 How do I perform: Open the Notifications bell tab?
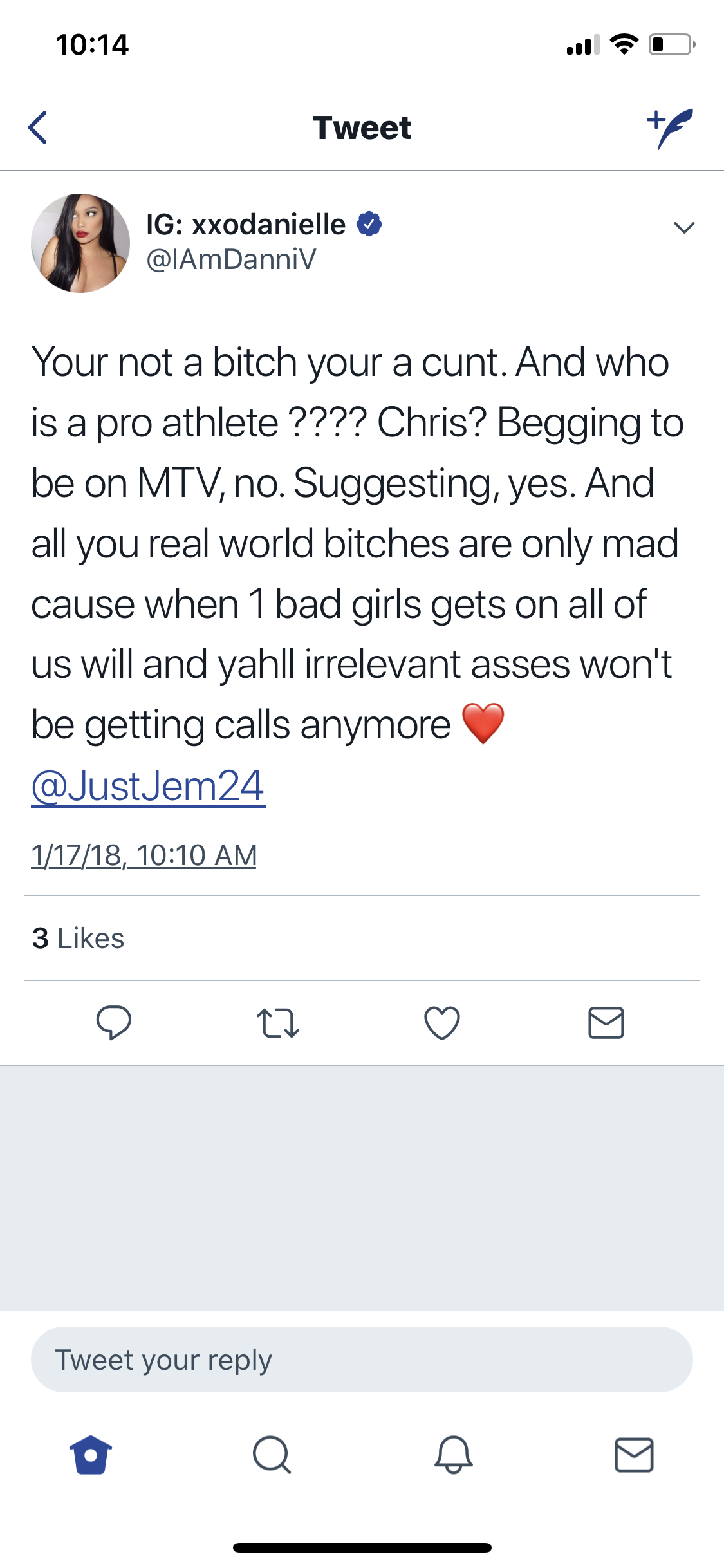[x=454, y=1455]
